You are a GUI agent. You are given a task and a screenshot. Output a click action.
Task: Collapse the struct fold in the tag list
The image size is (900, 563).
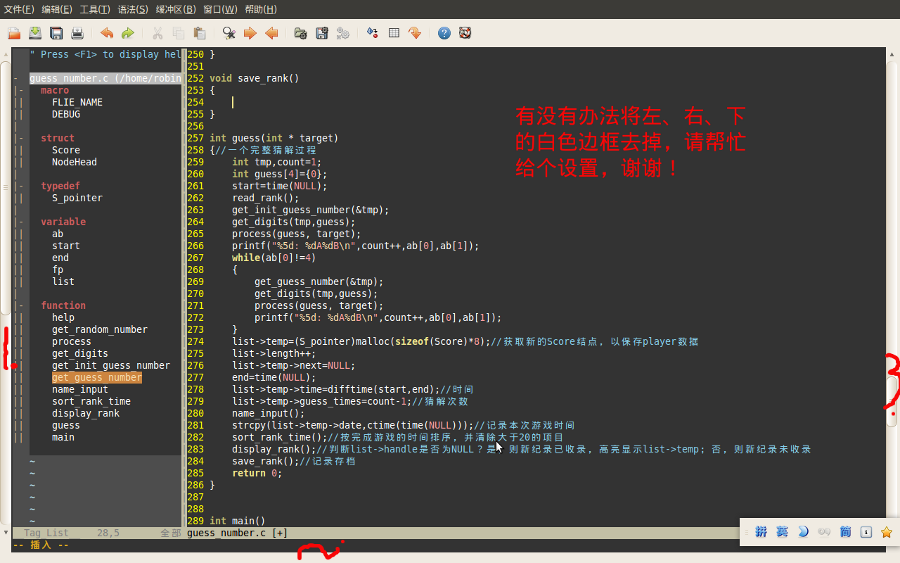click(x=21, y=138)
